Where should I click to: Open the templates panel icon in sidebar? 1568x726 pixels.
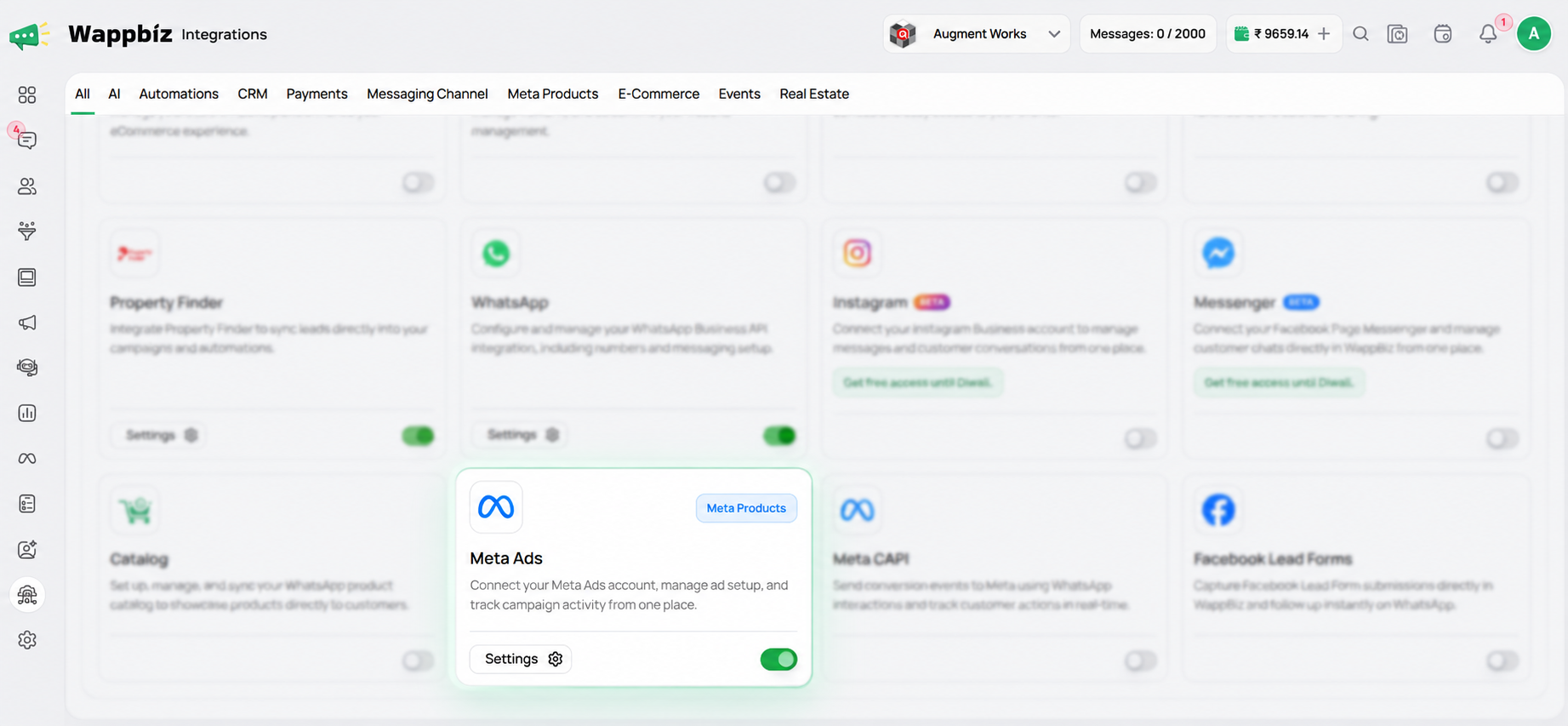(27, 277)
